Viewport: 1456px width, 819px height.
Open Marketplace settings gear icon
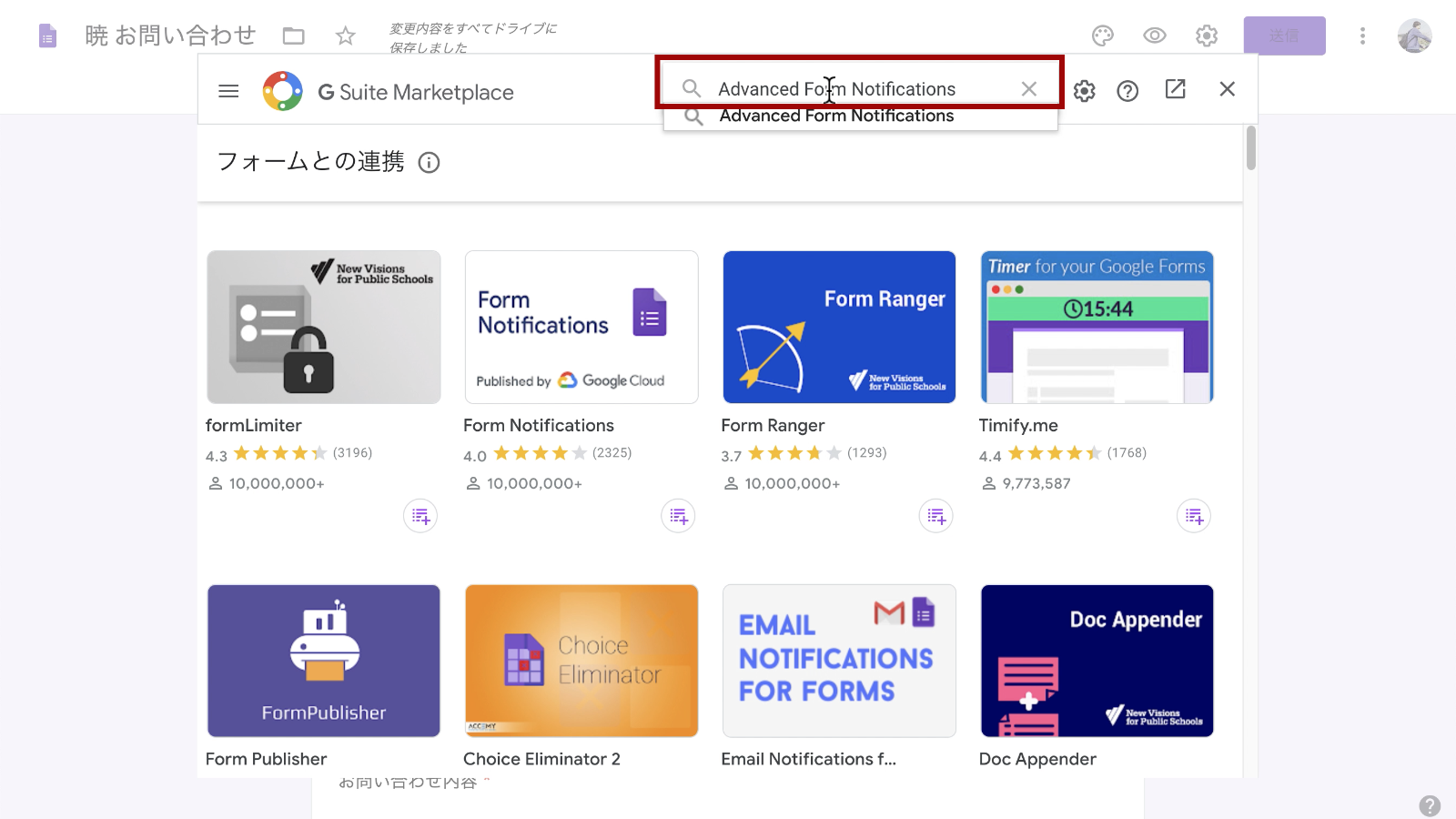[1084, 91]
